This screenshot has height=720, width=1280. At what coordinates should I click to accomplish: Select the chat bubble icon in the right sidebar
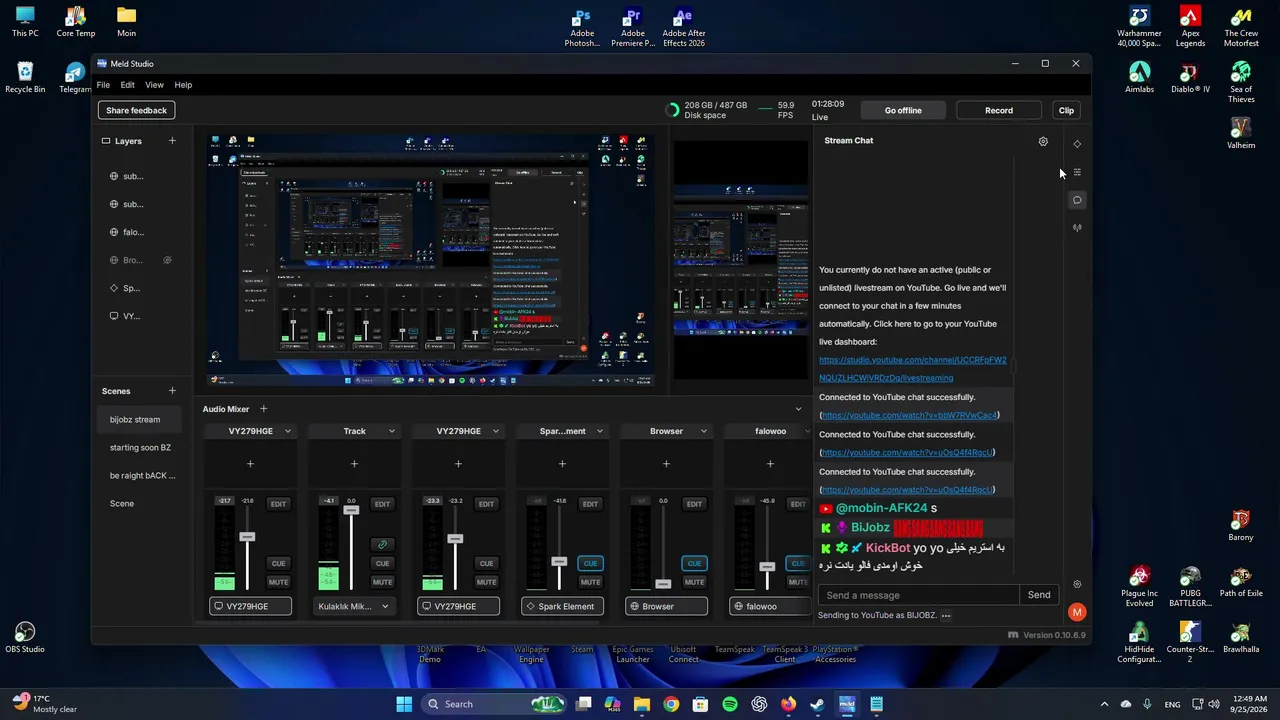[1077, 200]
